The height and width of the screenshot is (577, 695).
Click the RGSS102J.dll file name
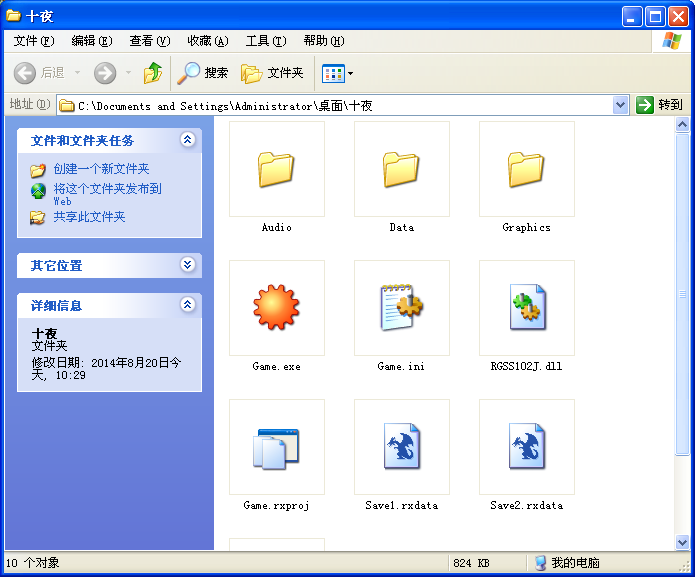pyautogui.click(x=527, y=366)
